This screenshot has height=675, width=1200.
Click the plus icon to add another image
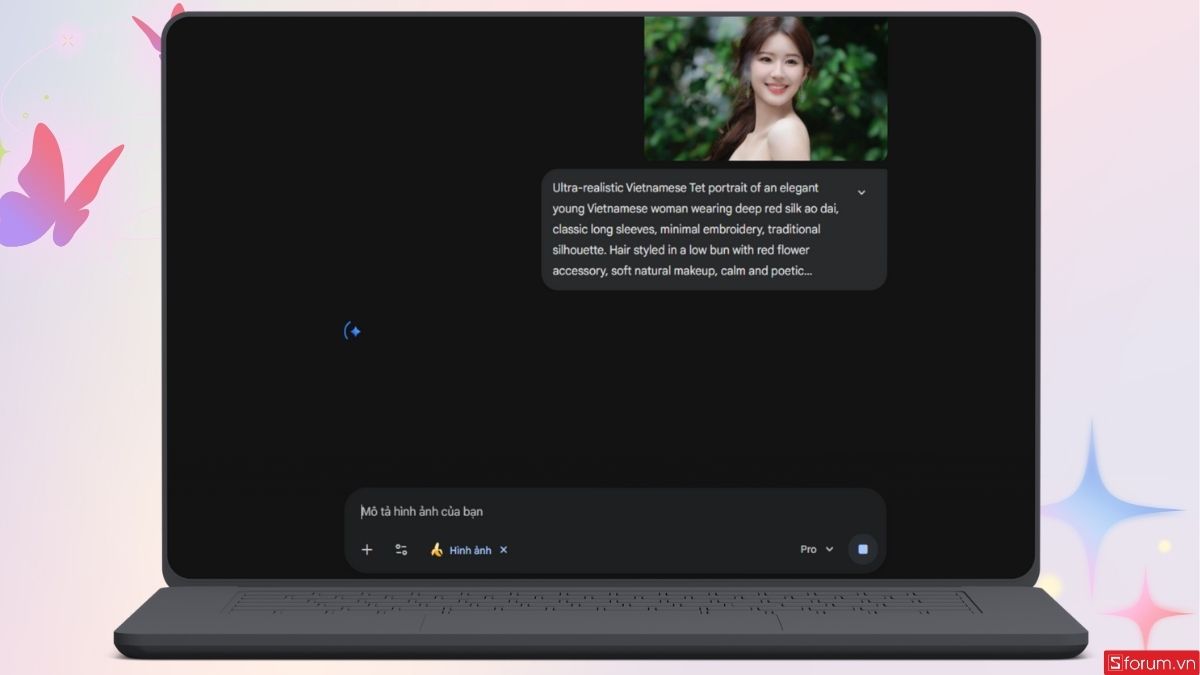[367, 549]
